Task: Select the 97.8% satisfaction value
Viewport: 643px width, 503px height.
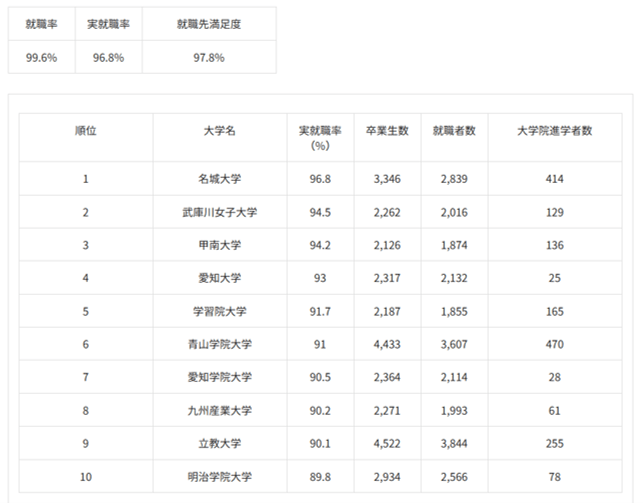Action: (209, 58)
